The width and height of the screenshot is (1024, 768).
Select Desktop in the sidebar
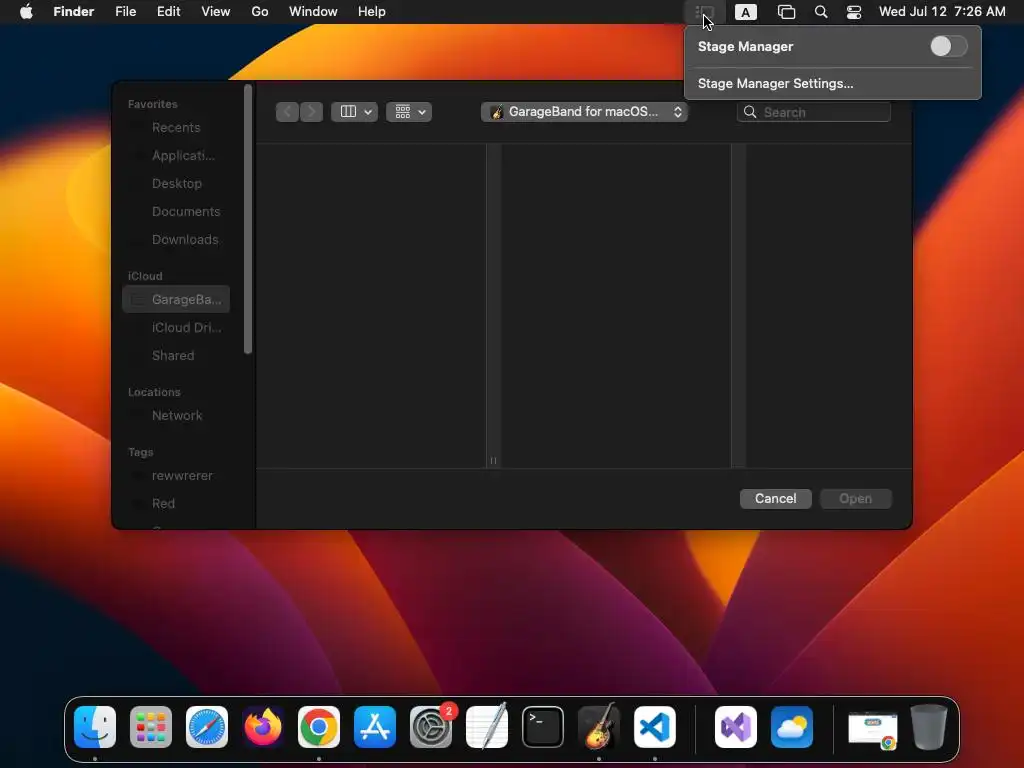pyautogui.click(x=176, y=184)
